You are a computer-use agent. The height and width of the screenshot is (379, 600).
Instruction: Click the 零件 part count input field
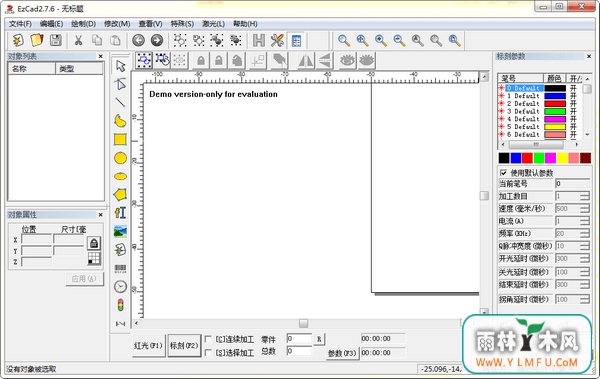(x=299, y=338)
